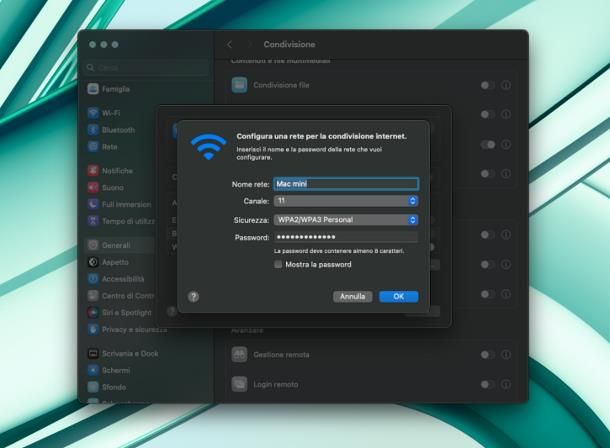
Task: Open Tempo di utilizzo in sidebar
Action: coord(121,221)
